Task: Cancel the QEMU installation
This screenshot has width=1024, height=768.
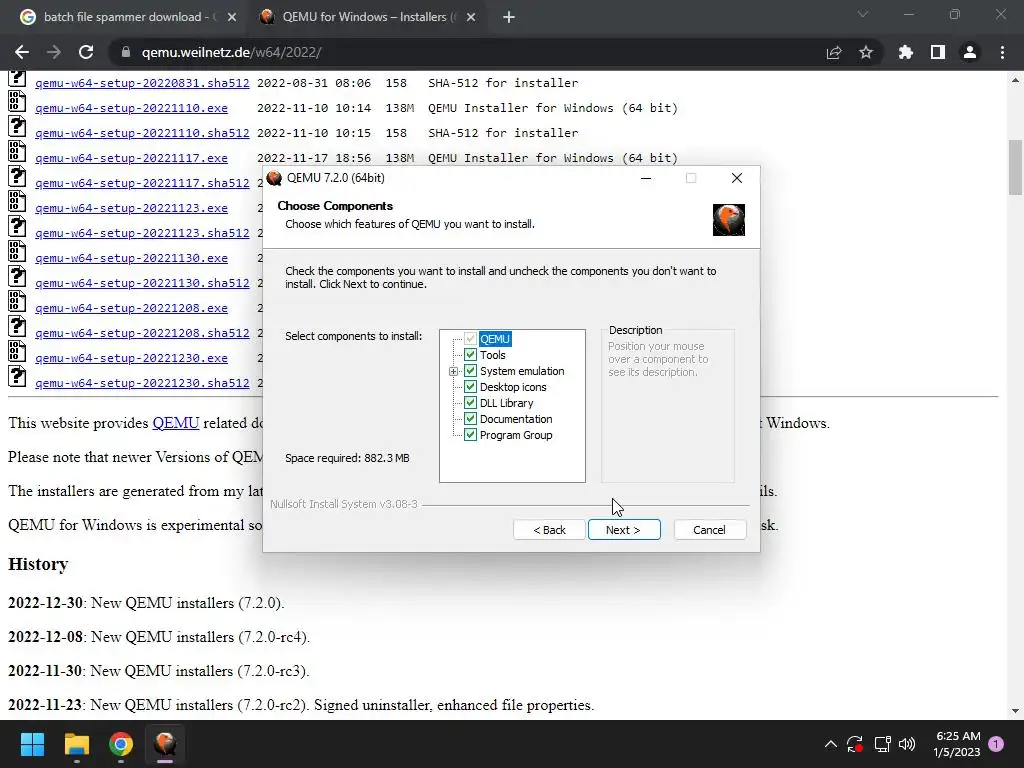Action: click(709, 530)
